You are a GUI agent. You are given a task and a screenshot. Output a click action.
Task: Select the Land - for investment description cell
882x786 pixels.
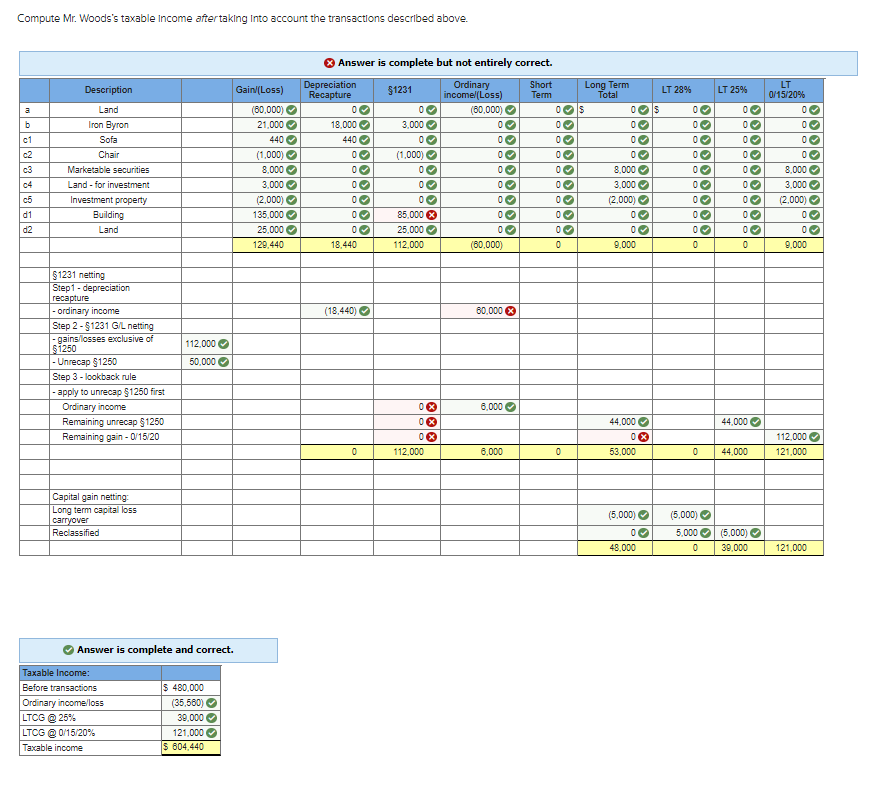[x=115, y=185]
